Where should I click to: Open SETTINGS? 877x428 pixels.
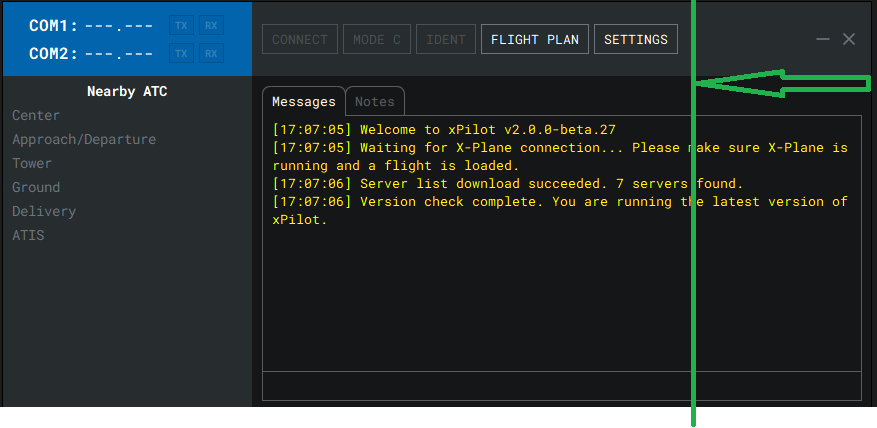click(x=636, y=40)
